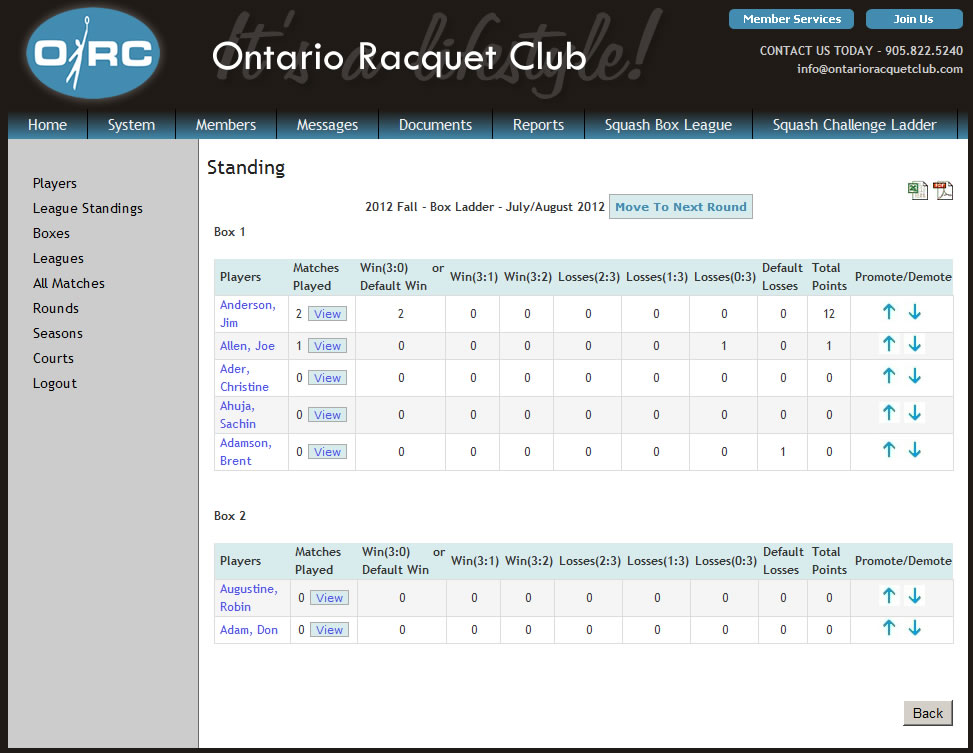
Task: Click Logout in sidebar
Action: click(55, 384)
